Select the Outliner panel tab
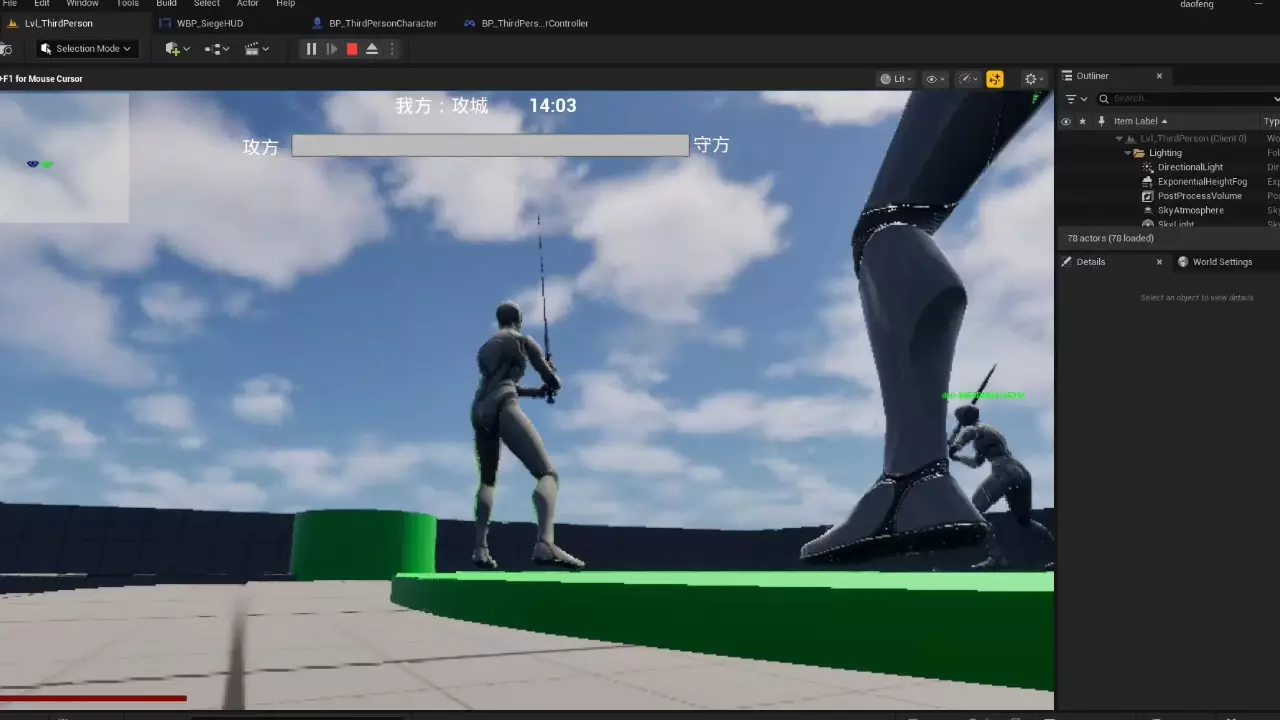Image resolution: width=1280 pixels, height=720 pixels. click(1092, 76)
